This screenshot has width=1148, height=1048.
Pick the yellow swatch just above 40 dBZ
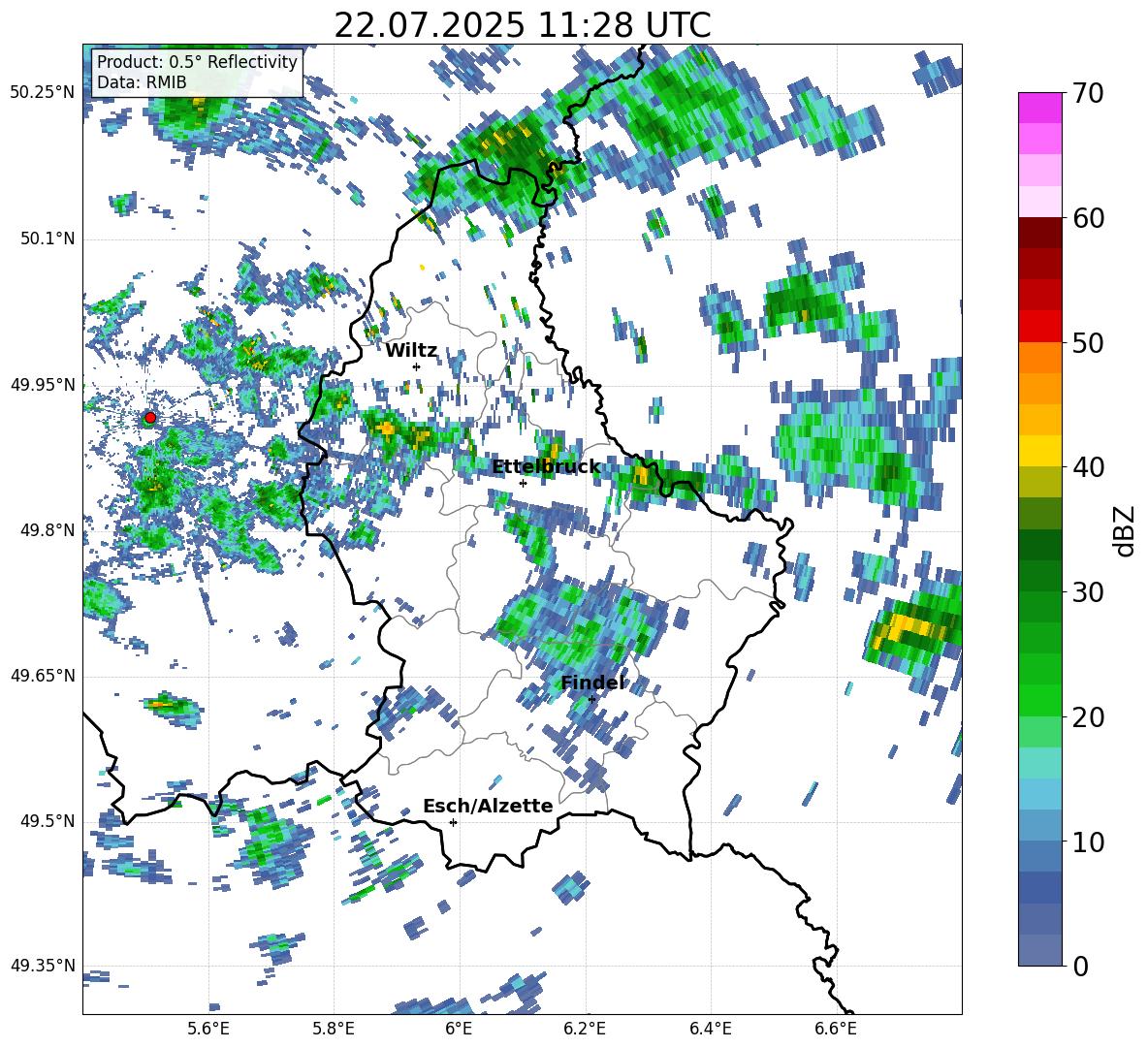(1039, 451)
